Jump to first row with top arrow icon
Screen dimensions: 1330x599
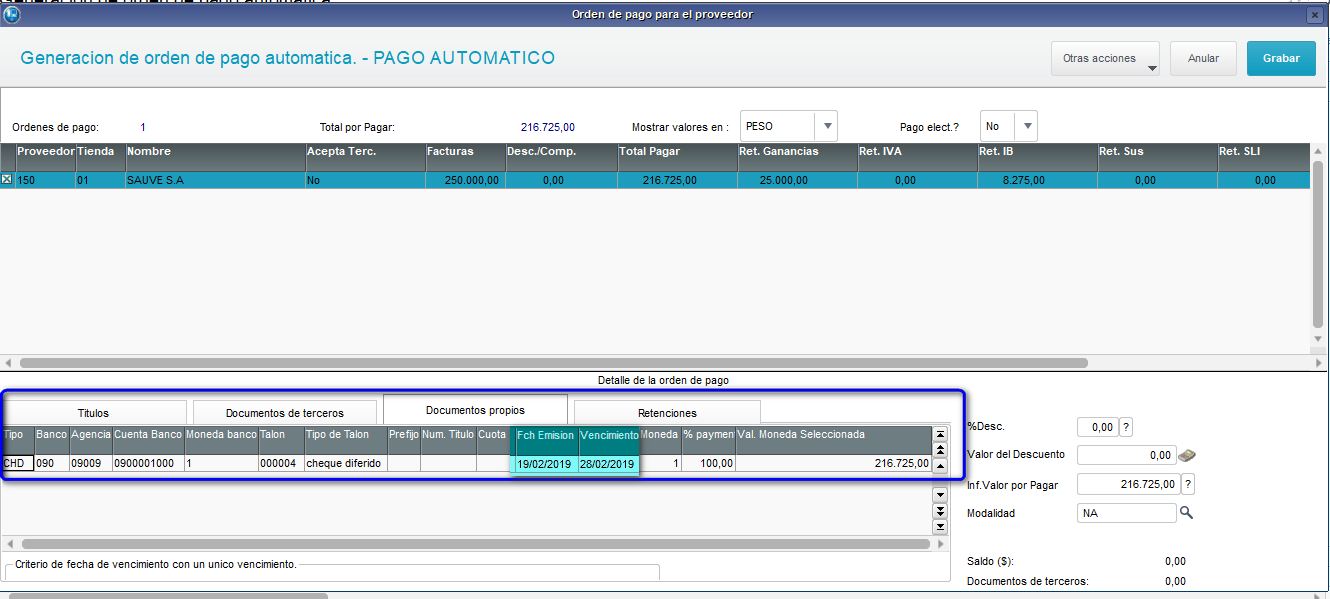point(940,434)
